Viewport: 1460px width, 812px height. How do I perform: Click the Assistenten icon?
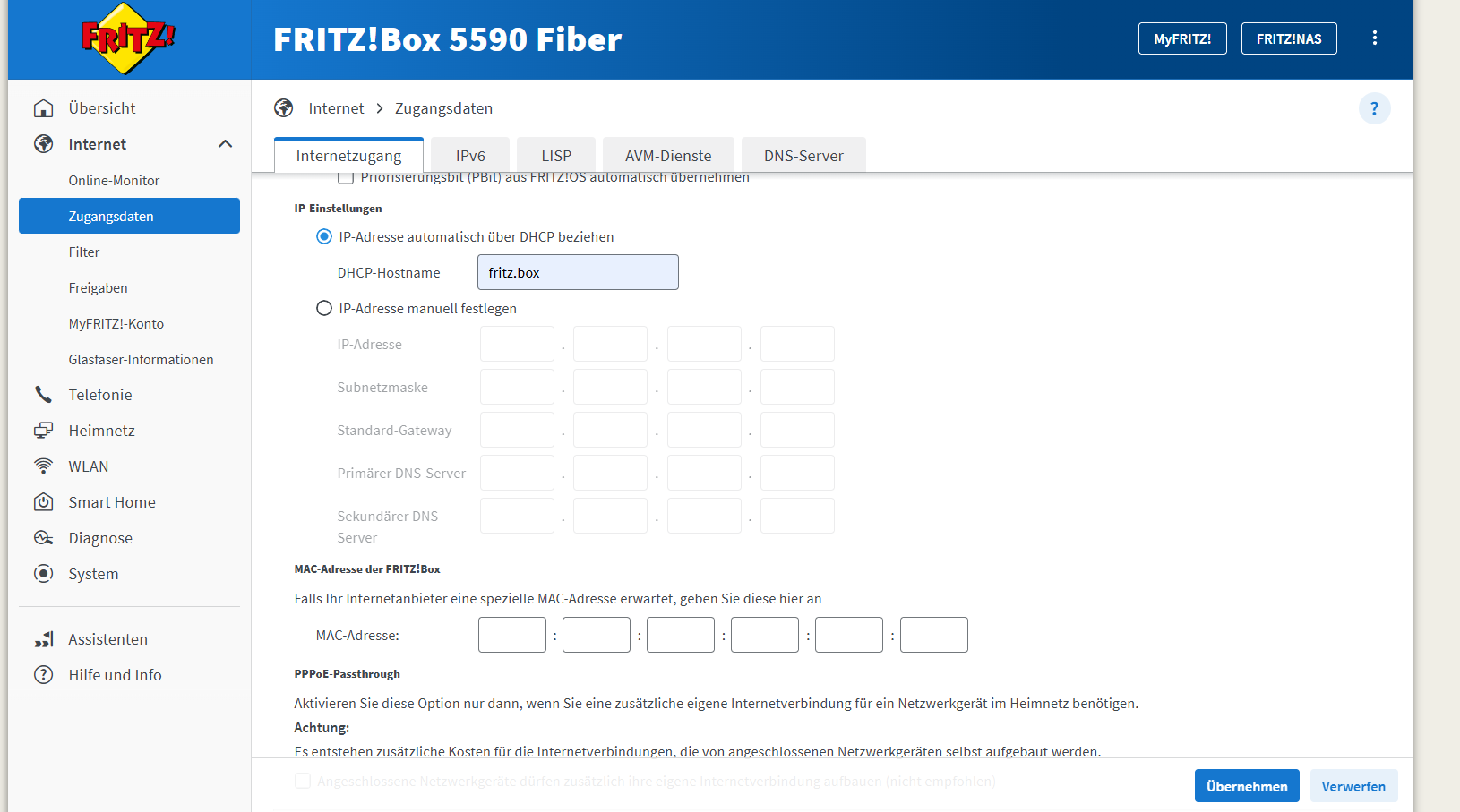tap(43, 639)
